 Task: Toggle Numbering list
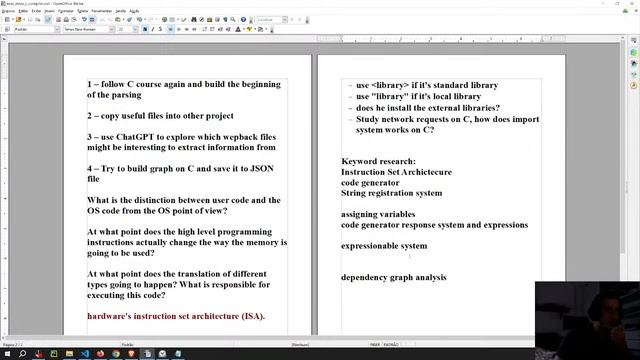204,29
